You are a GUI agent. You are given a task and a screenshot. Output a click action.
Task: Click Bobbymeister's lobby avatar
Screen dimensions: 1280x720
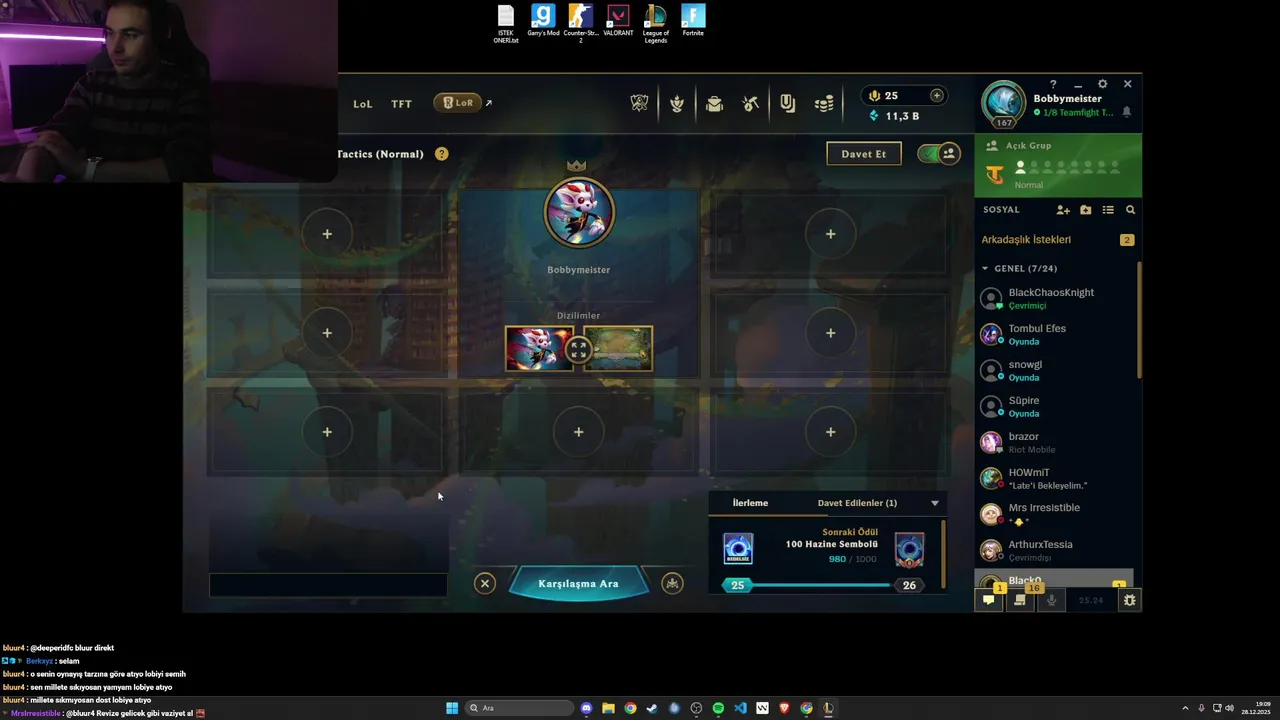coord(578,213)
